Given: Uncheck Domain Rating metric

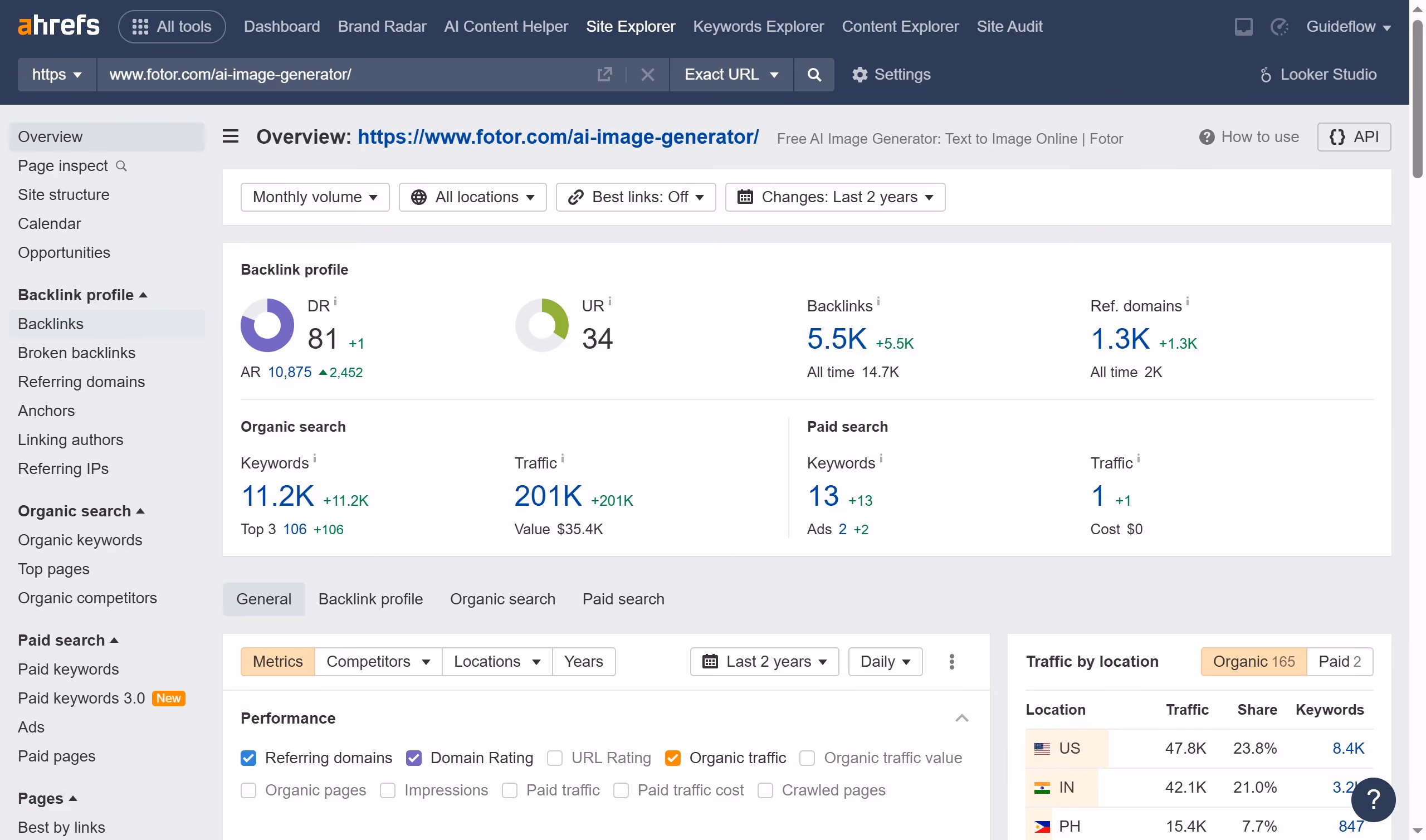Looking at the screenshot, I should 414,758.
